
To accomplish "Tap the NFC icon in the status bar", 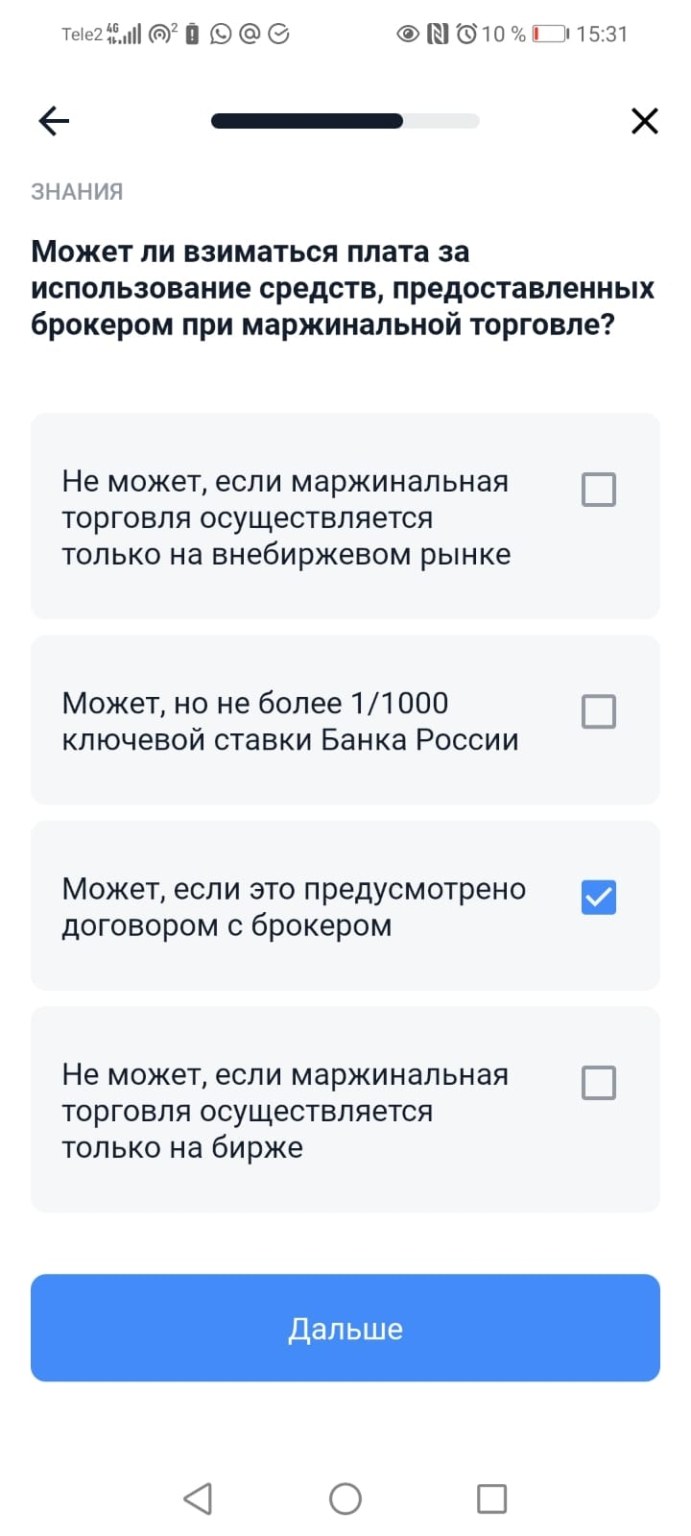I will pos(437,33).
